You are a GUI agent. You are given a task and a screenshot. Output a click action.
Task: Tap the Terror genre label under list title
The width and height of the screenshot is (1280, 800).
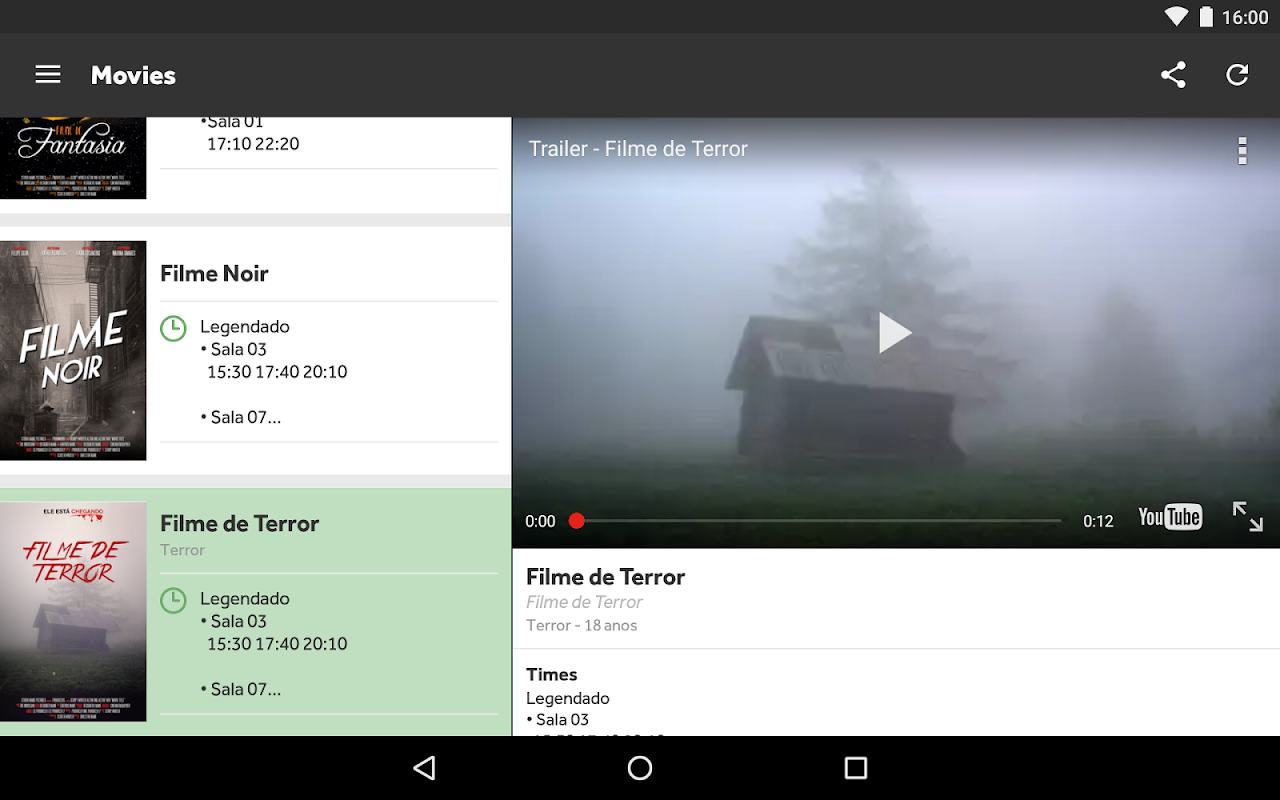(x=182, y=550)
